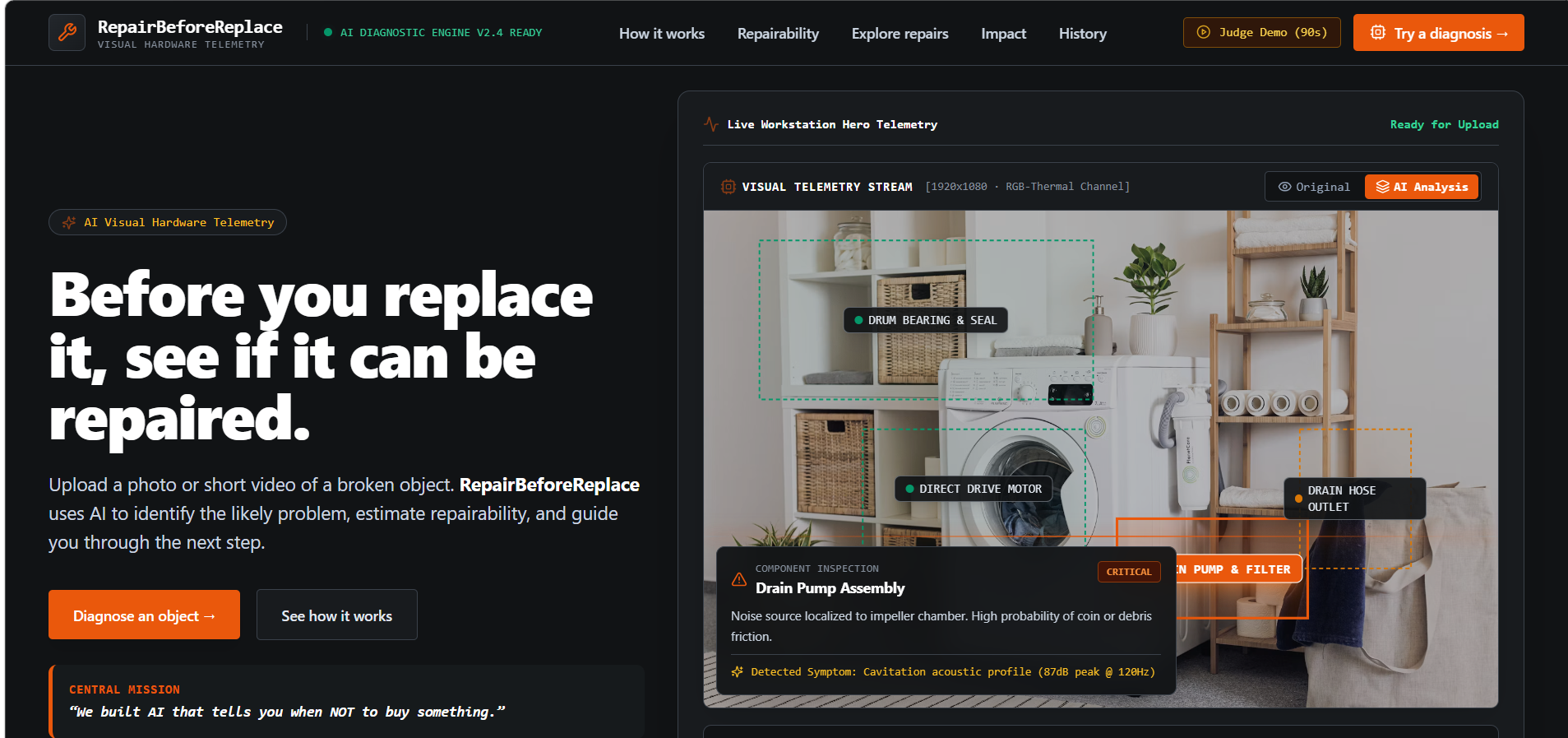
Task: Click the pulse icon beside Live Workstation Hero Telemetry
Action: point(711,124)
